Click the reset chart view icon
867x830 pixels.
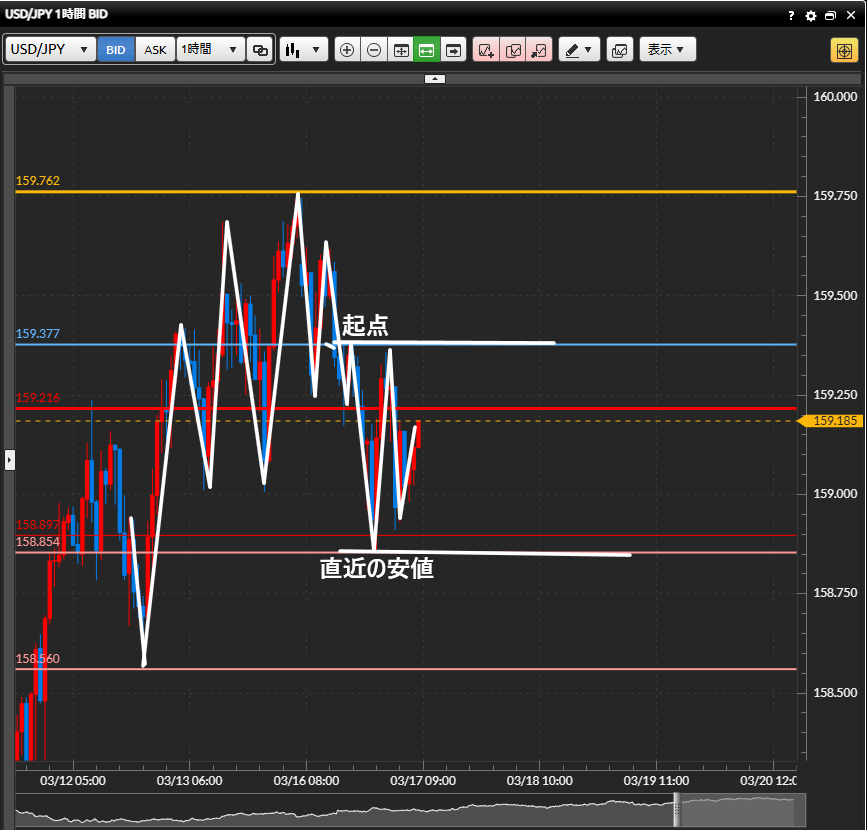click(401, 50)
